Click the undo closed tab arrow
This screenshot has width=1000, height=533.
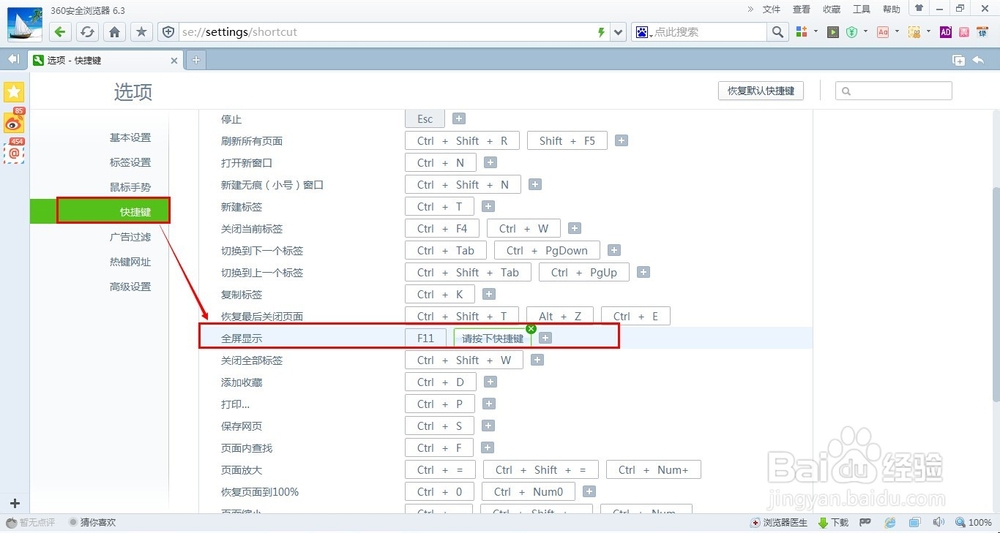tap(978, 60)
